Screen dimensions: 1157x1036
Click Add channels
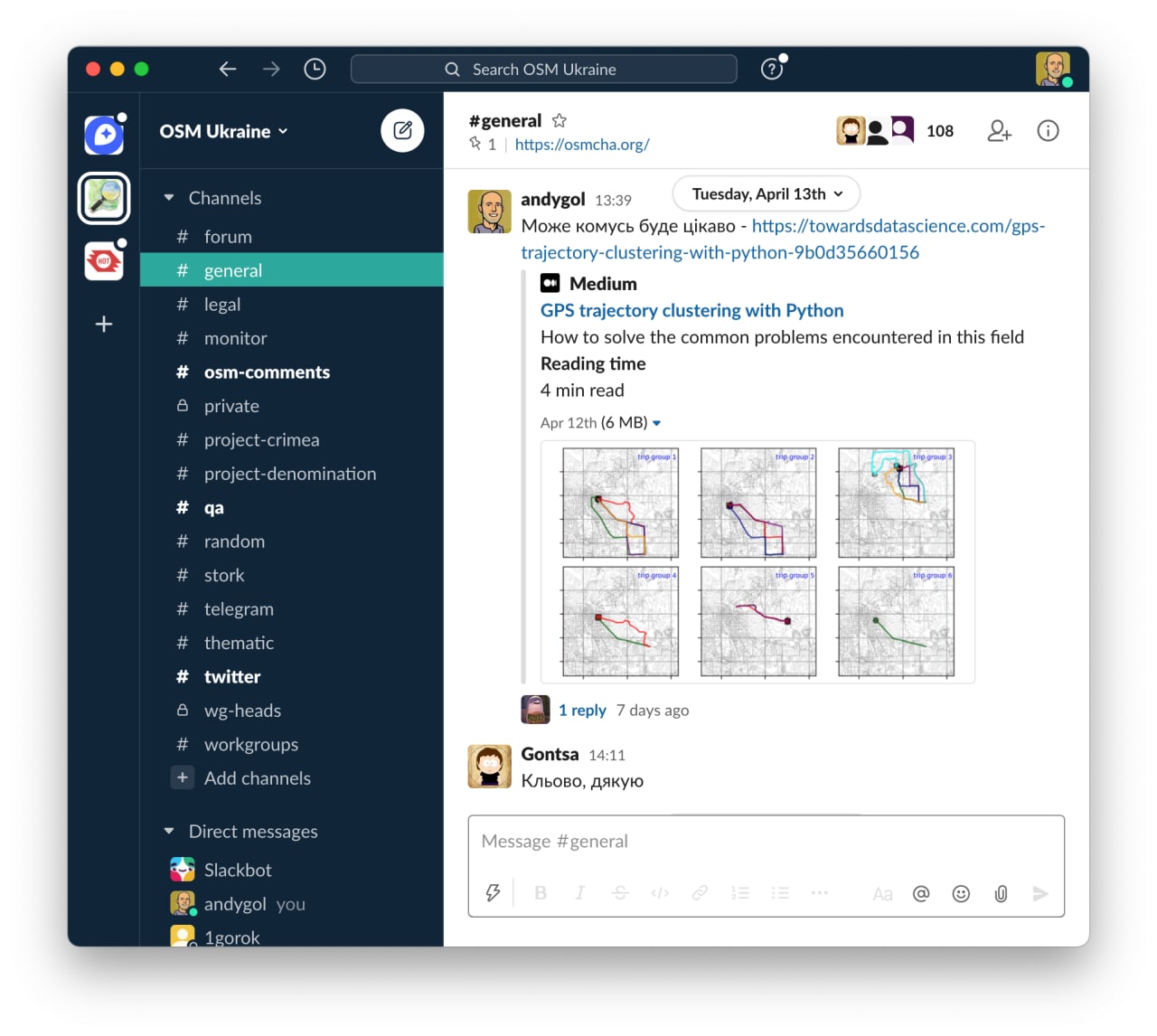pos(292,778)
